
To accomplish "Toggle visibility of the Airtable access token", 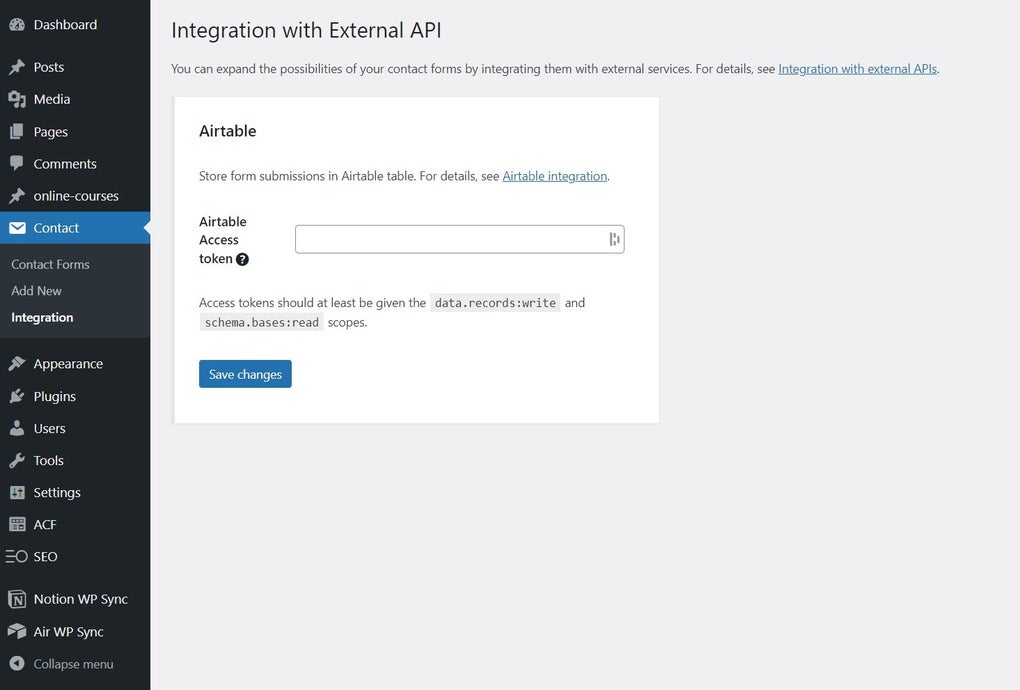I will 612,238.
